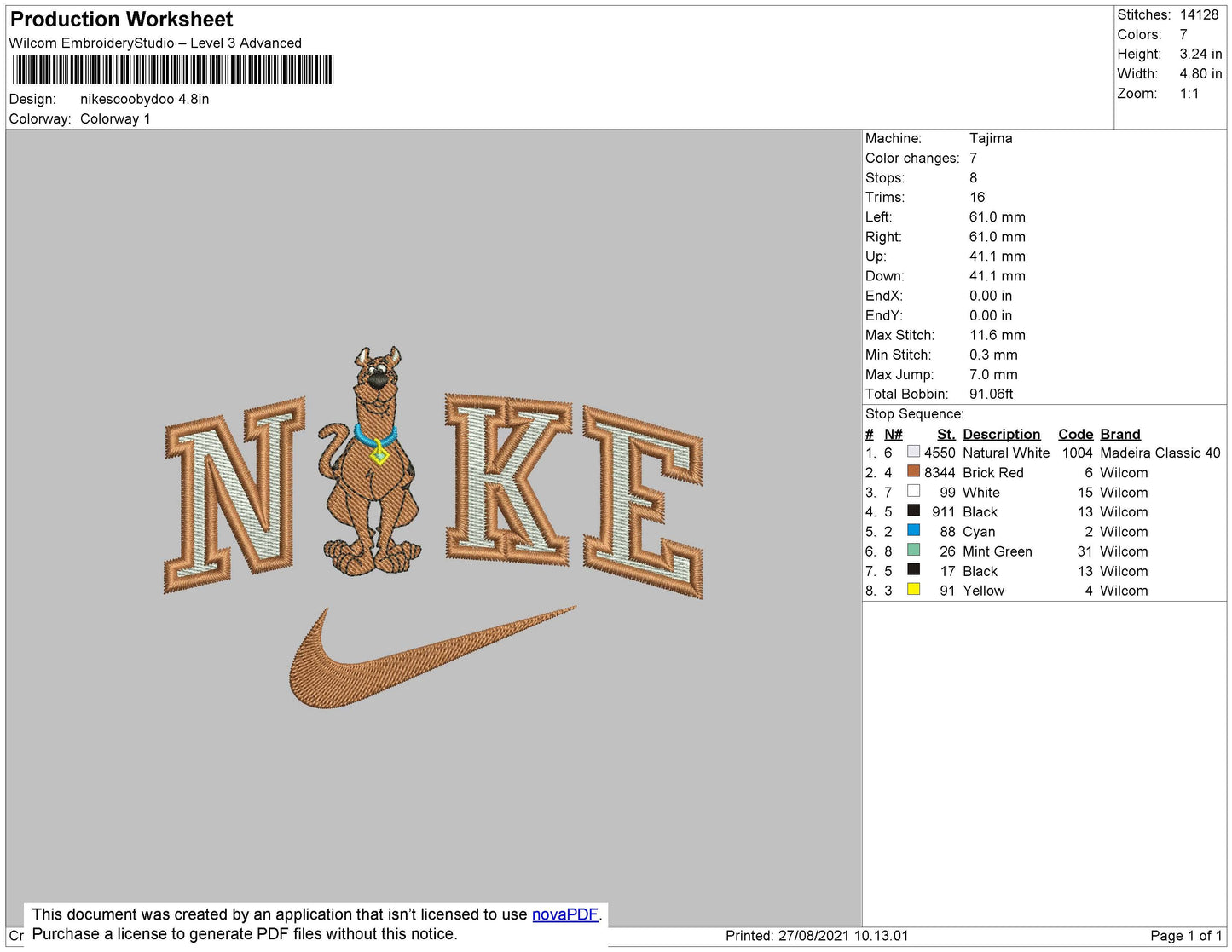
Task: Select the Brick Red color swatch
Action: click(913, 471)
